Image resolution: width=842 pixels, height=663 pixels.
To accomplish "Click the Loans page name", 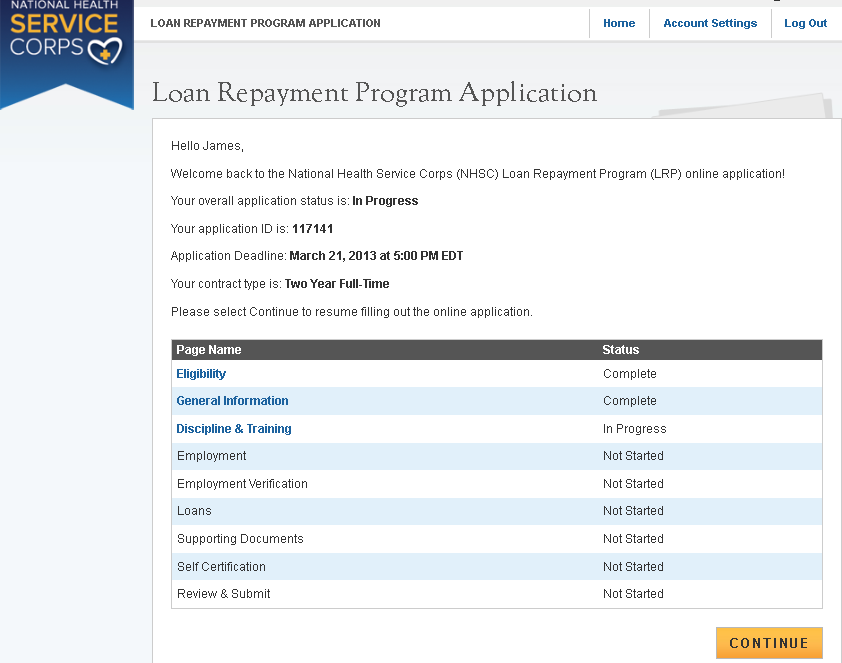I will point(194,511).
